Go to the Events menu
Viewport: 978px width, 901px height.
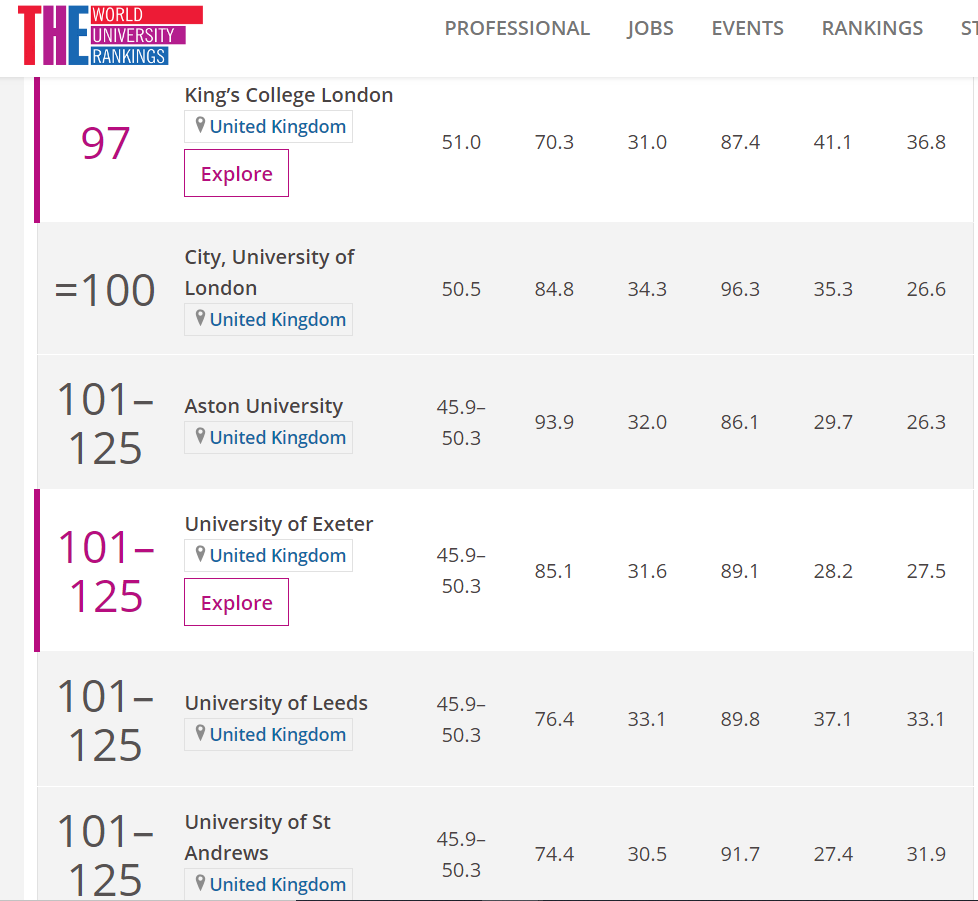[x=747, y=28]
